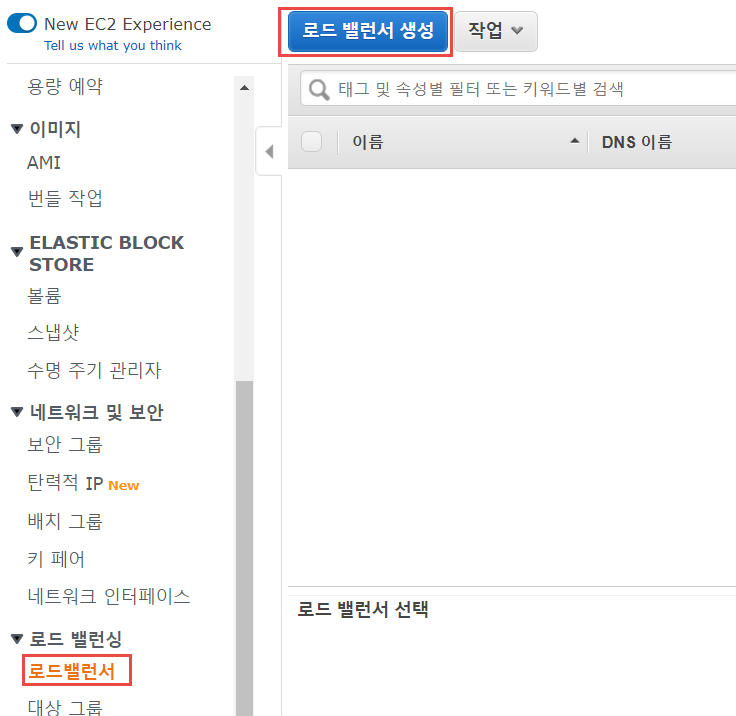736x716 pixels.
Task: Open 키 페어 in the sidebar
Action: click(x=56, y=559)
